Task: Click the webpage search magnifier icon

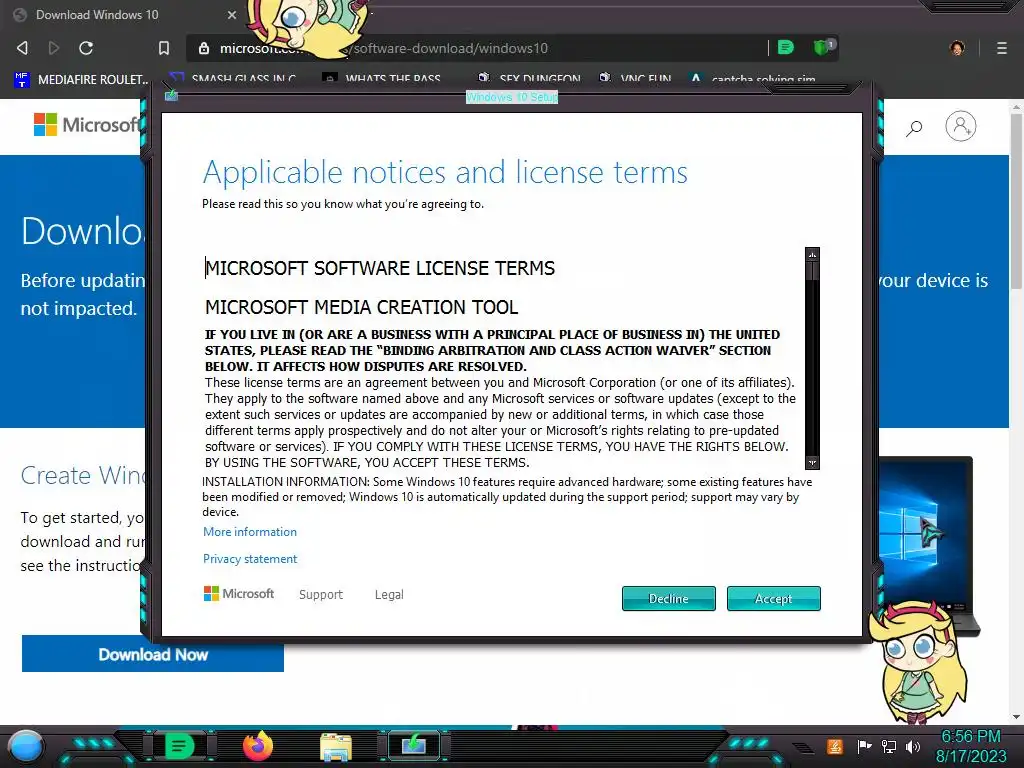Action: pos(914,128)
